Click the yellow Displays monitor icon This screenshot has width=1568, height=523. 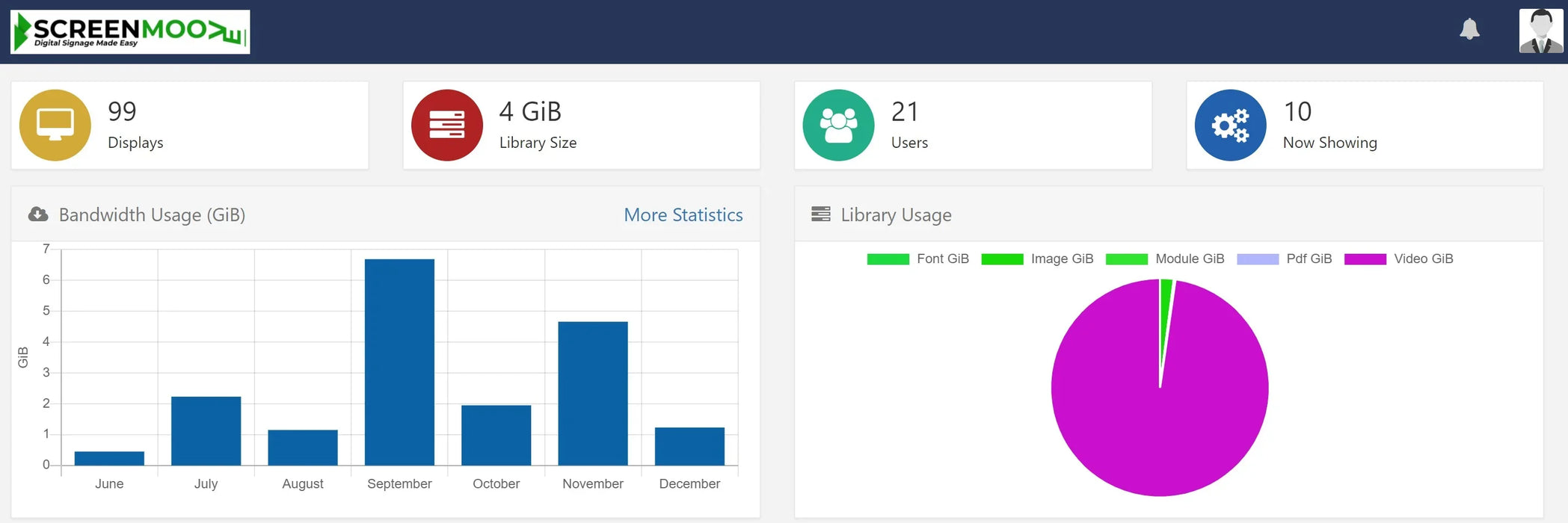click(55, 125)
